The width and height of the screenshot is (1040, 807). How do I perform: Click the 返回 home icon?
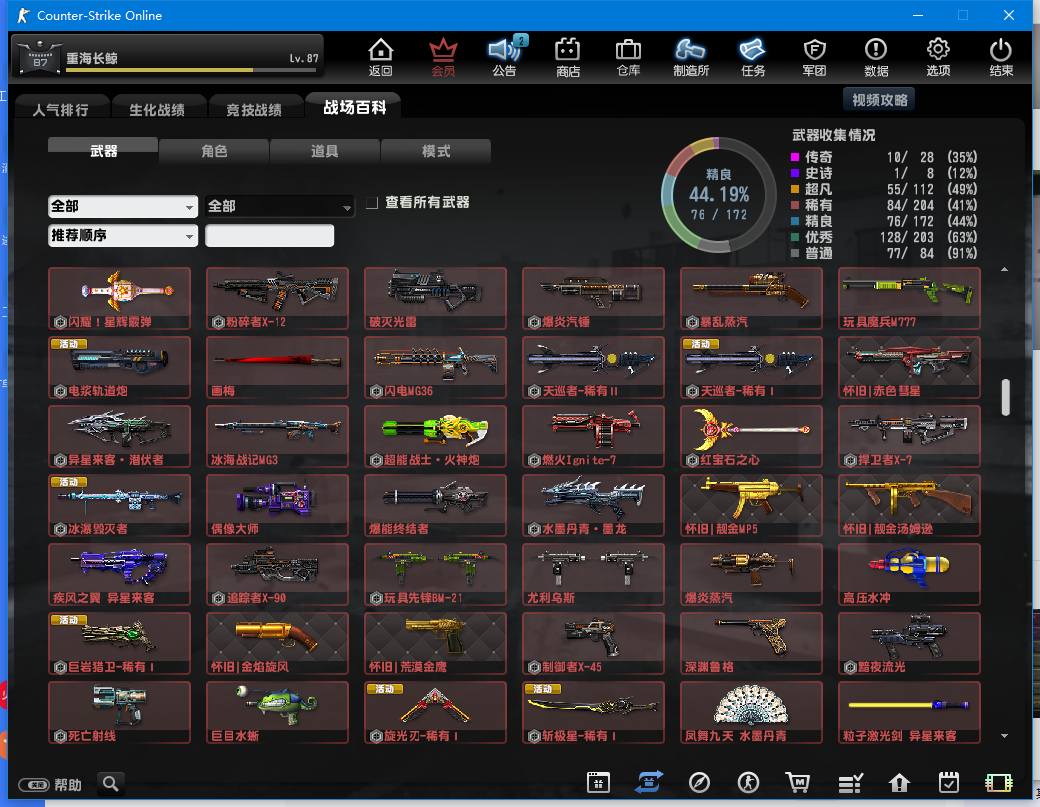pos(380,56)
